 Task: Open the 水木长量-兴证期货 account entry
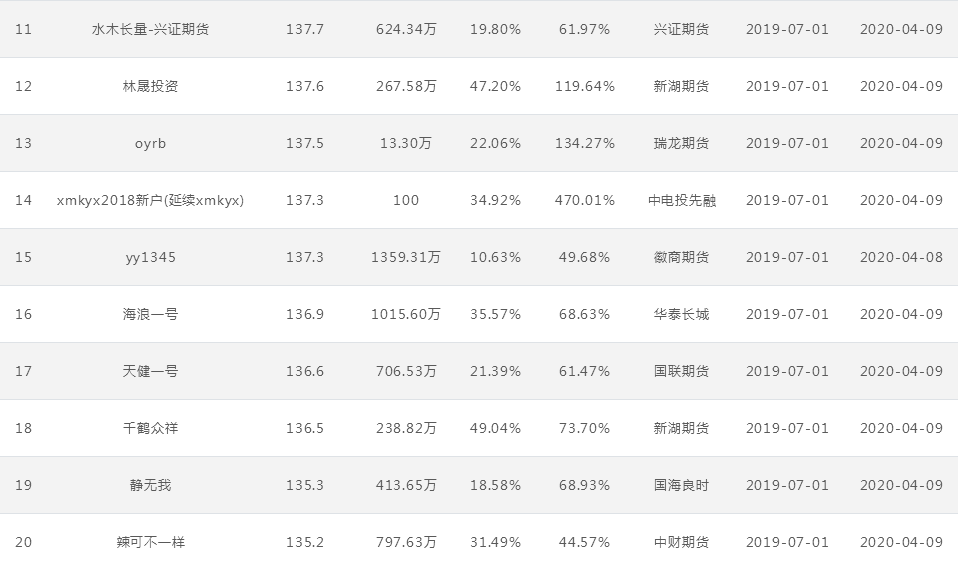150,29
